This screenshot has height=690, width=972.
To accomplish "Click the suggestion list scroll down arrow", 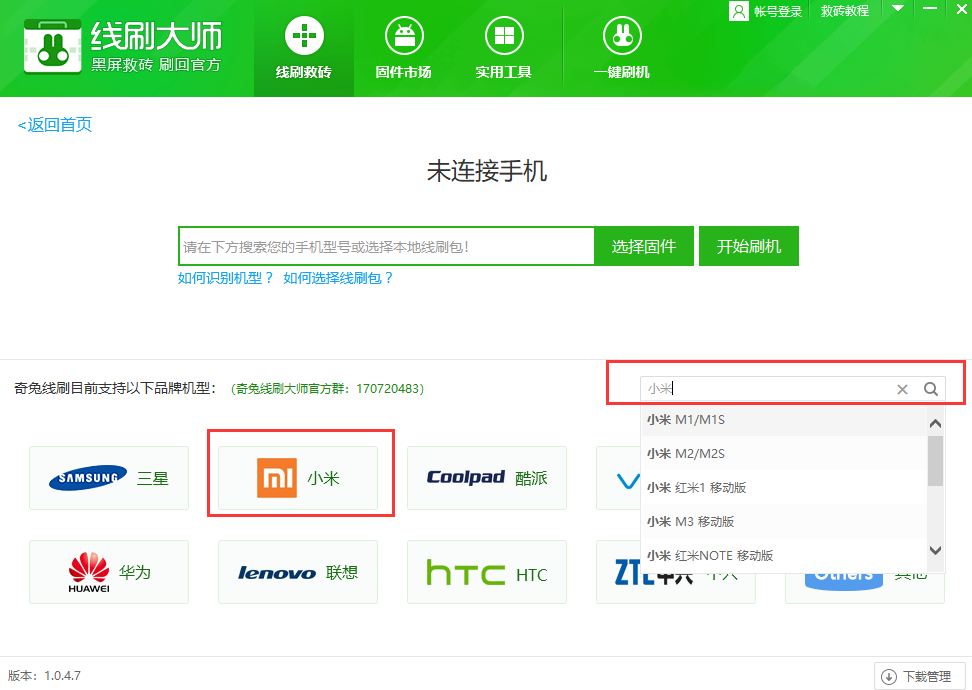I will click(935, 550).
